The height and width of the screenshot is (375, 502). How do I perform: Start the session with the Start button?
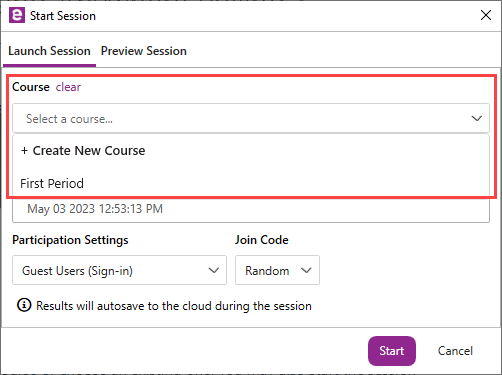pyautogui.click(x=392, y=351)
